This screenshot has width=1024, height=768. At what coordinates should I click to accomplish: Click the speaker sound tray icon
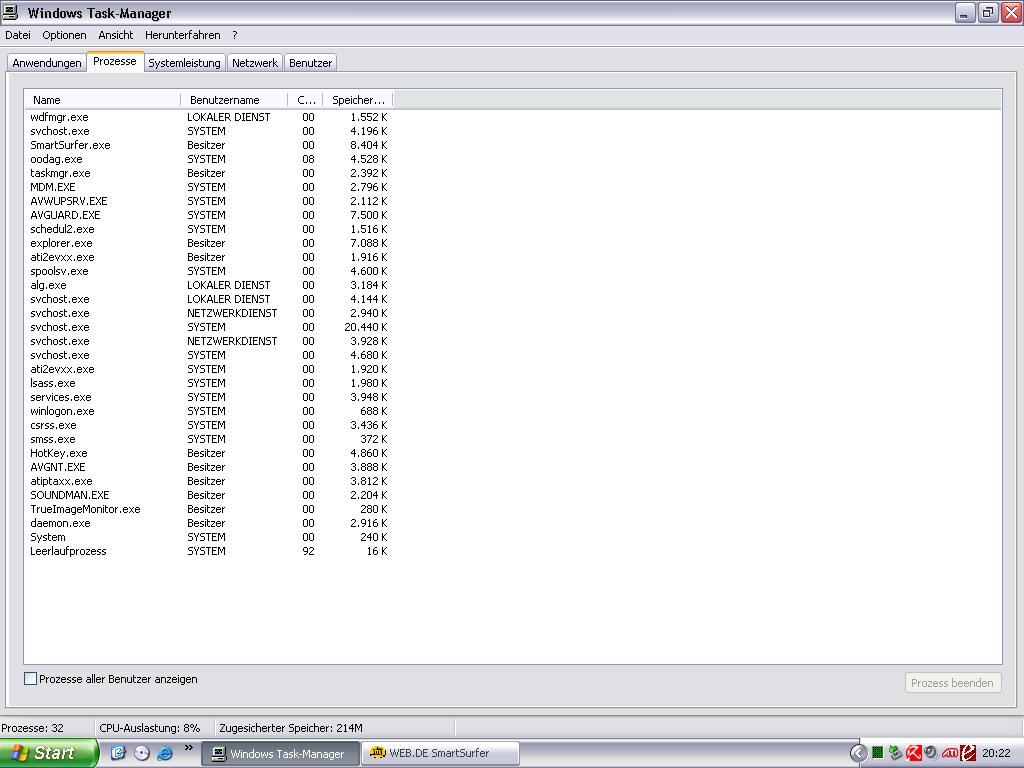tap(931, 753)
